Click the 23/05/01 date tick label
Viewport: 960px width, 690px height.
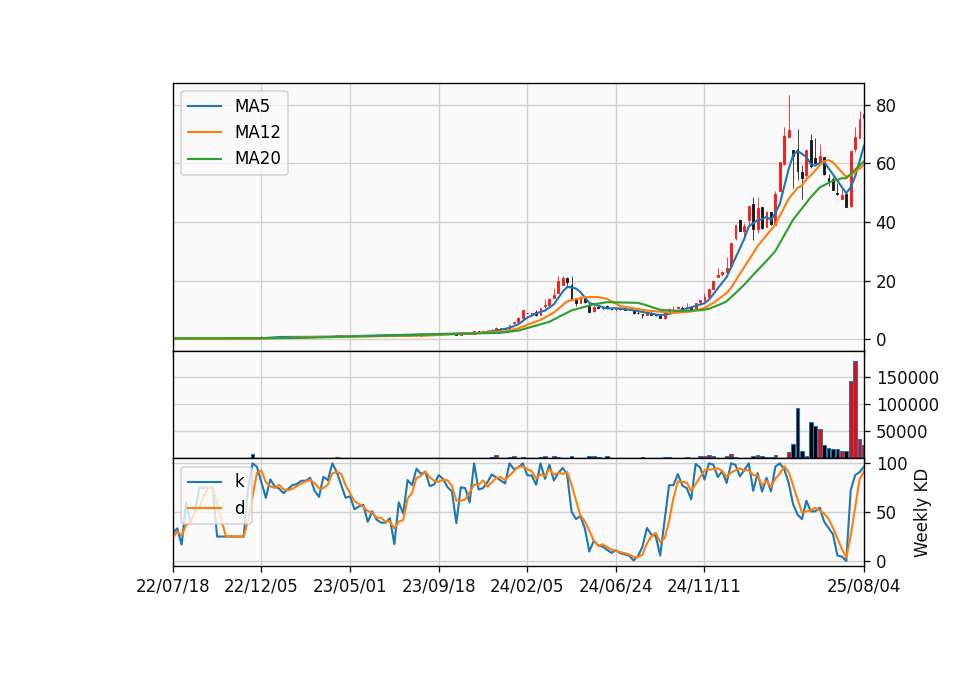pos(350,586)
